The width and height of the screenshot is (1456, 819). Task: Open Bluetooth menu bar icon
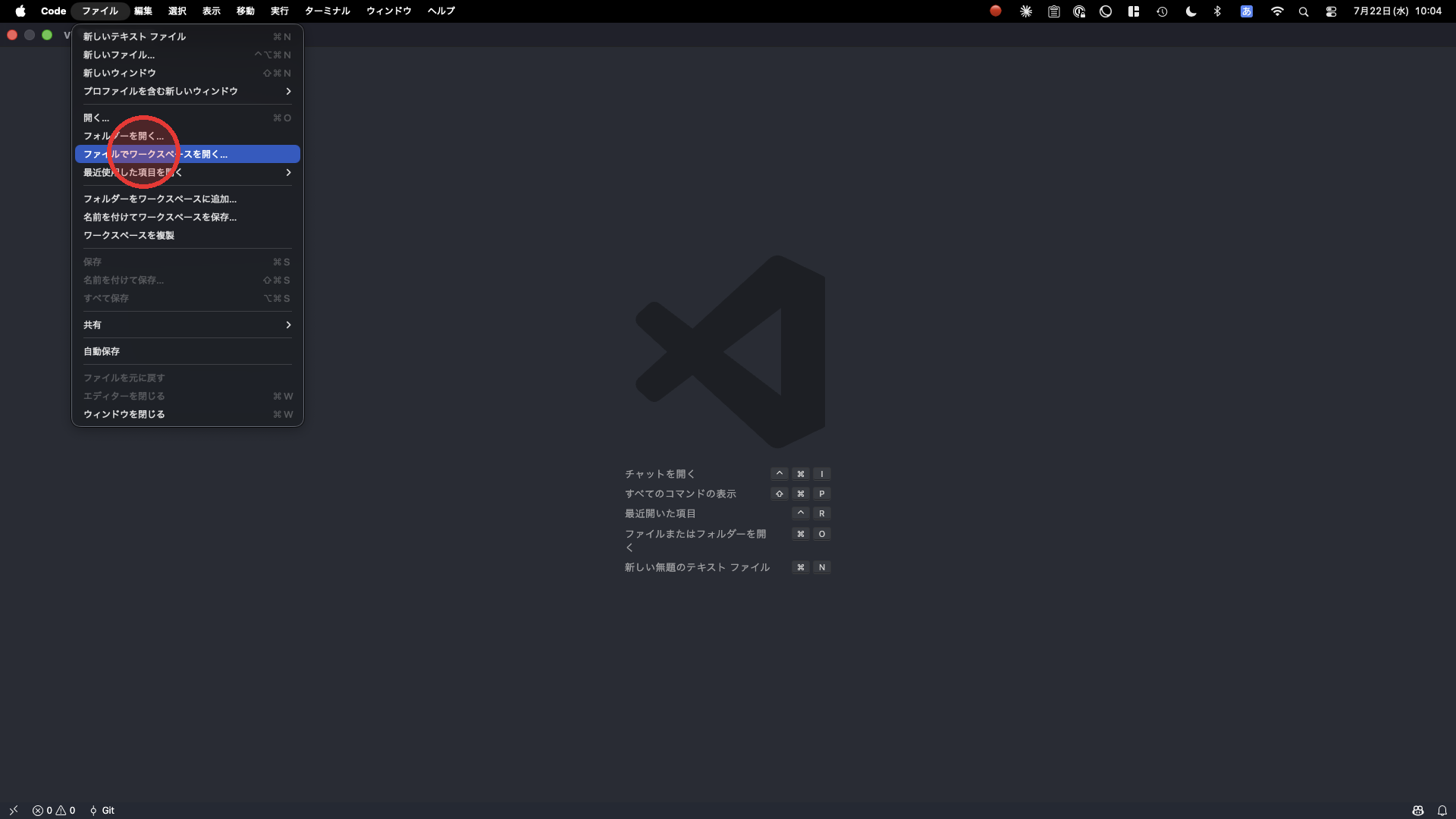[x=1217, y=11]
